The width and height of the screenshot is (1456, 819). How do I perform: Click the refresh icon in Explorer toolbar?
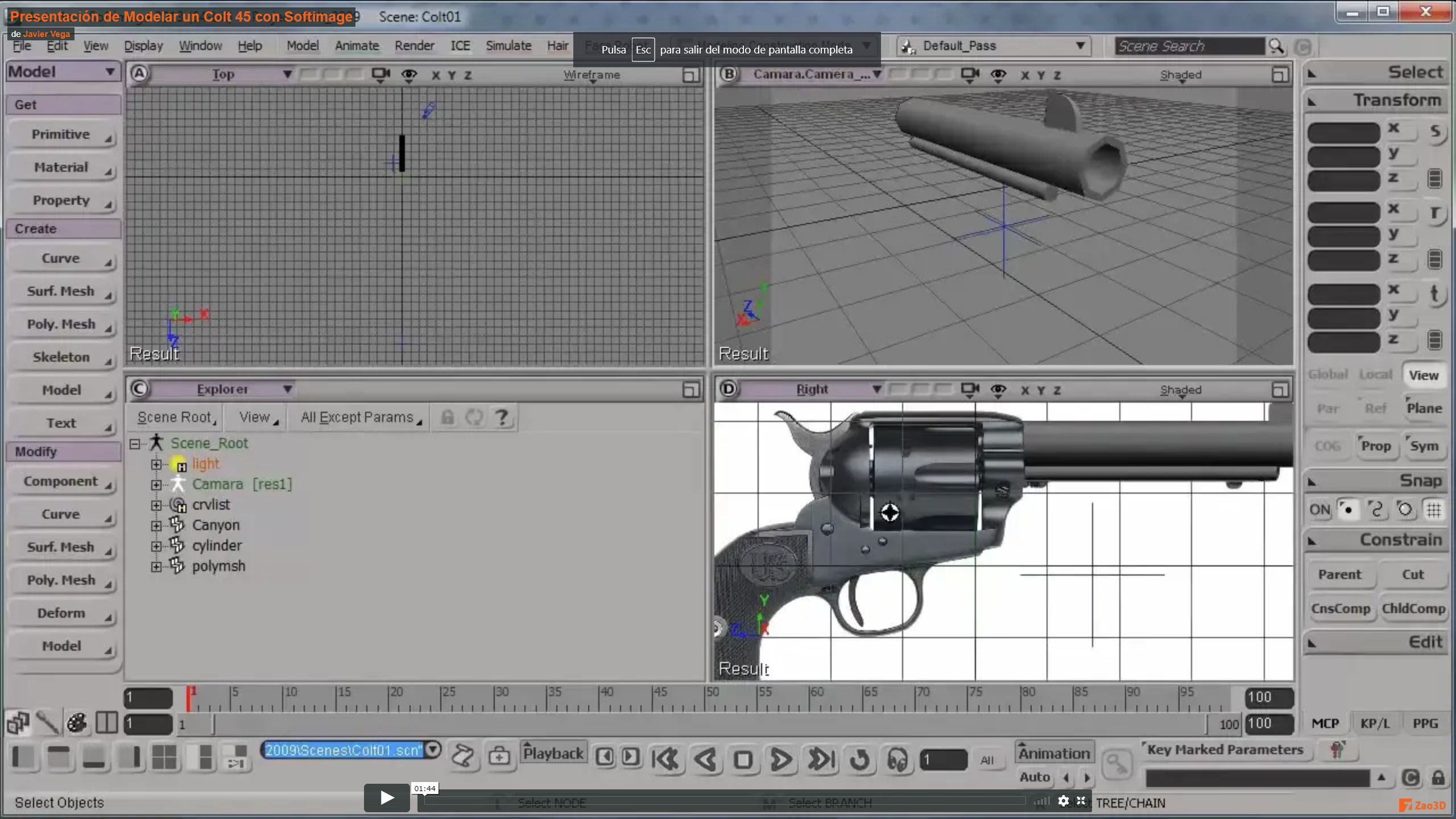pos(474,417)
